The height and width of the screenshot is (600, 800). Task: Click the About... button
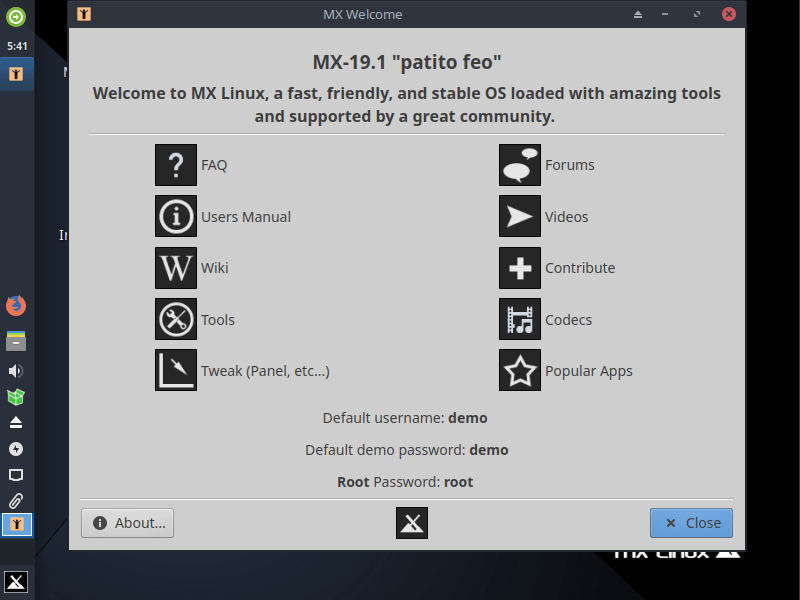128,523
